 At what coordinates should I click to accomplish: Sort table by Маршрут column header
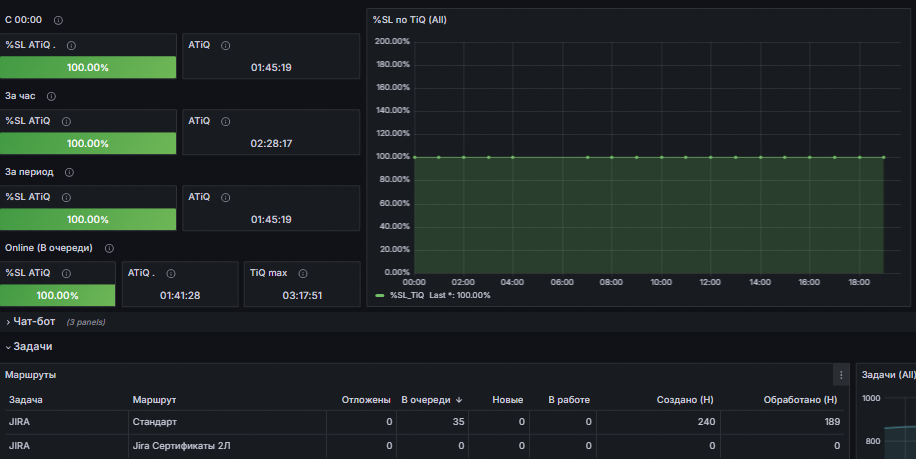pyautogui.click(x=154, y=400)
